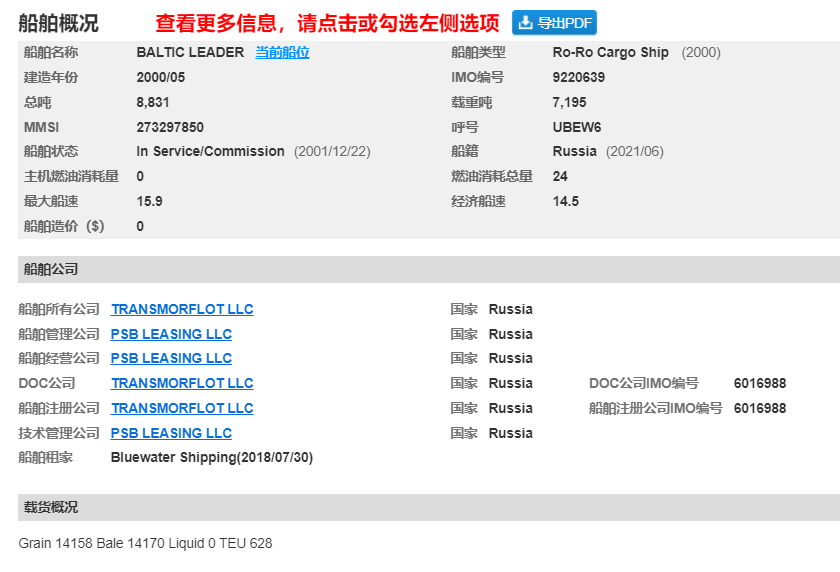Open TRANSMORFLOT LLC link beside 船舶注册公司

pyautogui.click(x=182, y=408)
